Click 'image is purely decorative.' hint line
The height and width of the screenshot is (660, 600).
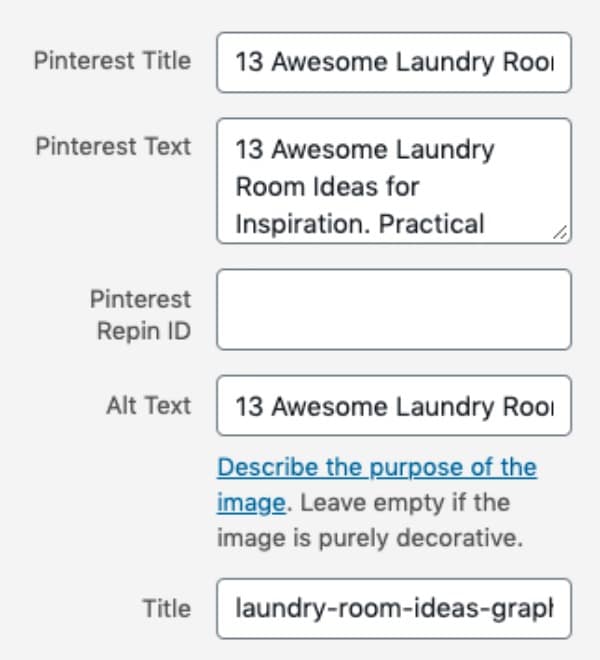click(370, 538)
